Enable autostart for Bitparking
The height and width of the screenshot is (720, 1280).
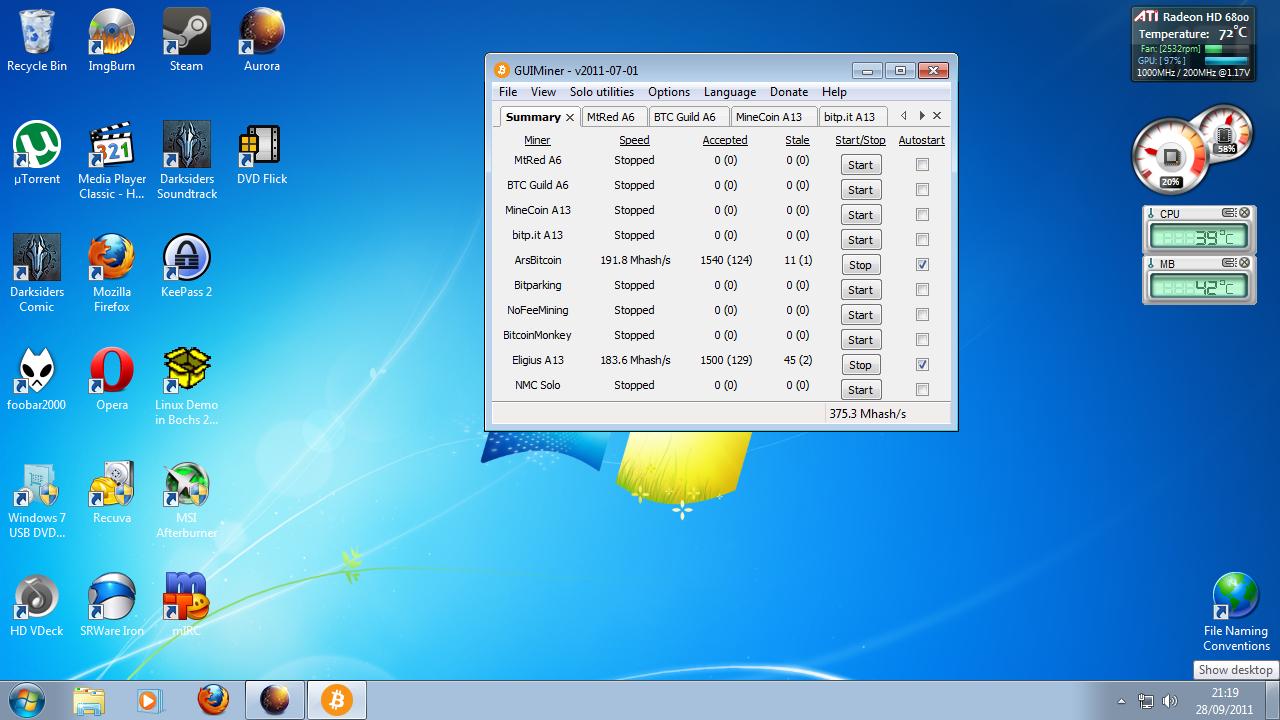pyautogui.click(x=922, y=289)
